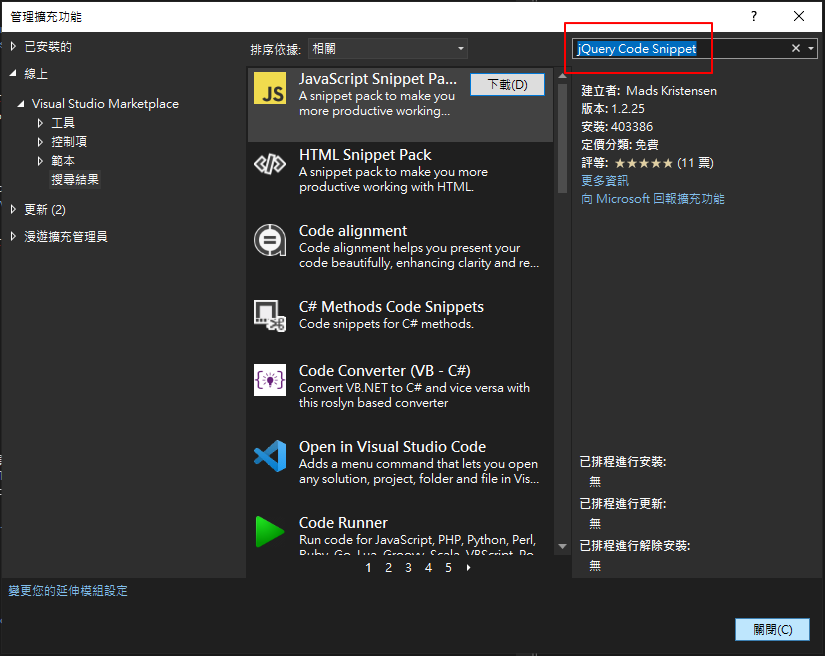Click the 安裝: 403386 text
This screenshot has width=825, height=656.
(x=617, y=126)
